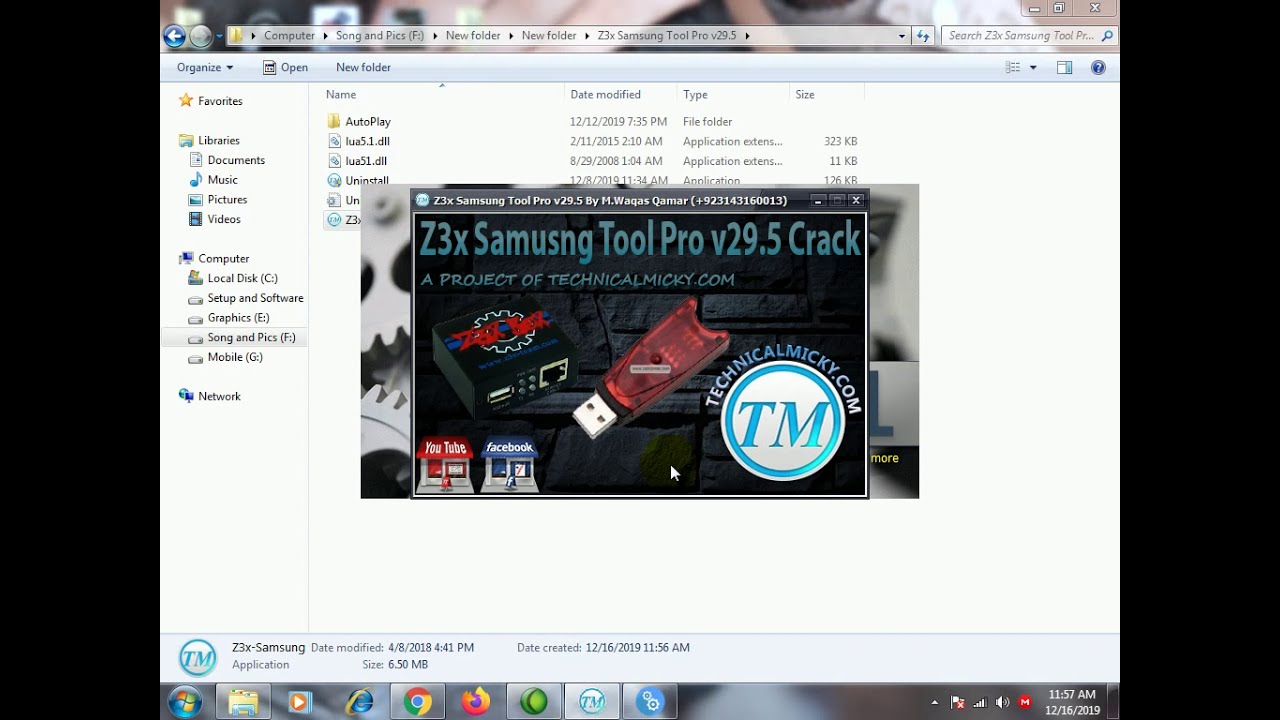The image size is (1280, 720).
Task: Open the Organize menu
Action: (x=205, y=67)
